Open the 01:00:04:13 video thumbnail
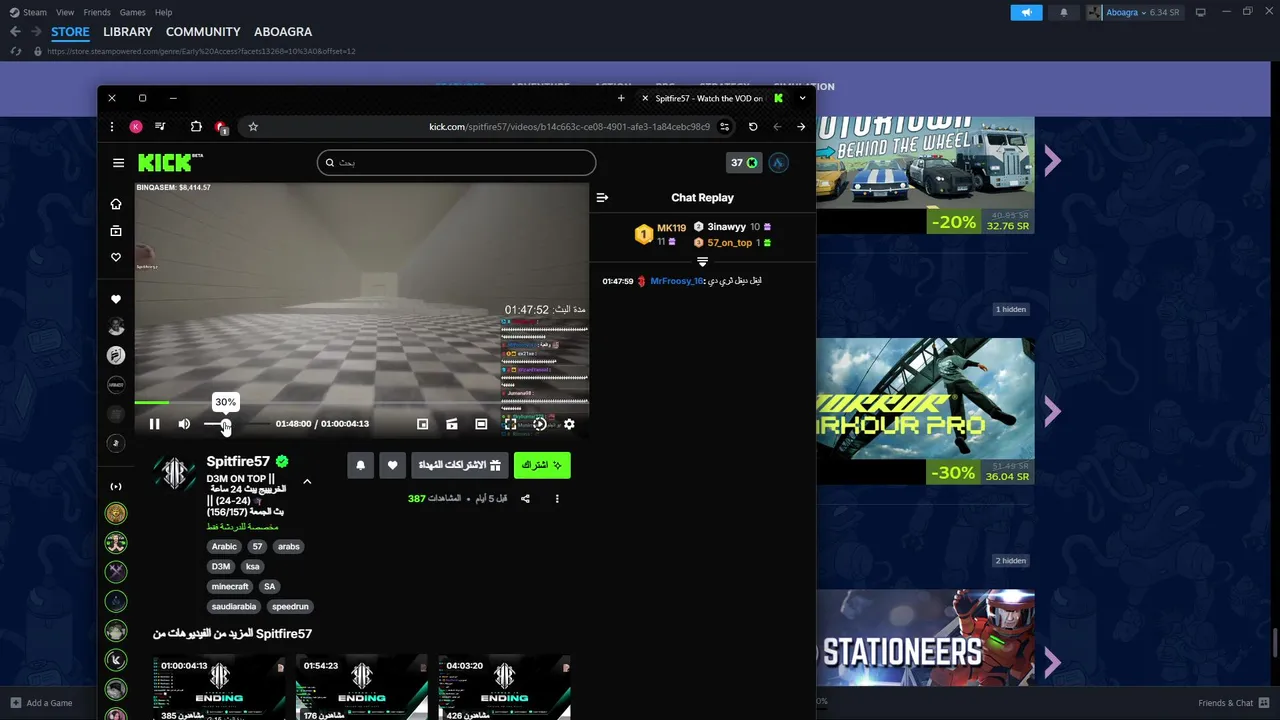This screenshot has height=720, width=1280. coord(219,687)
